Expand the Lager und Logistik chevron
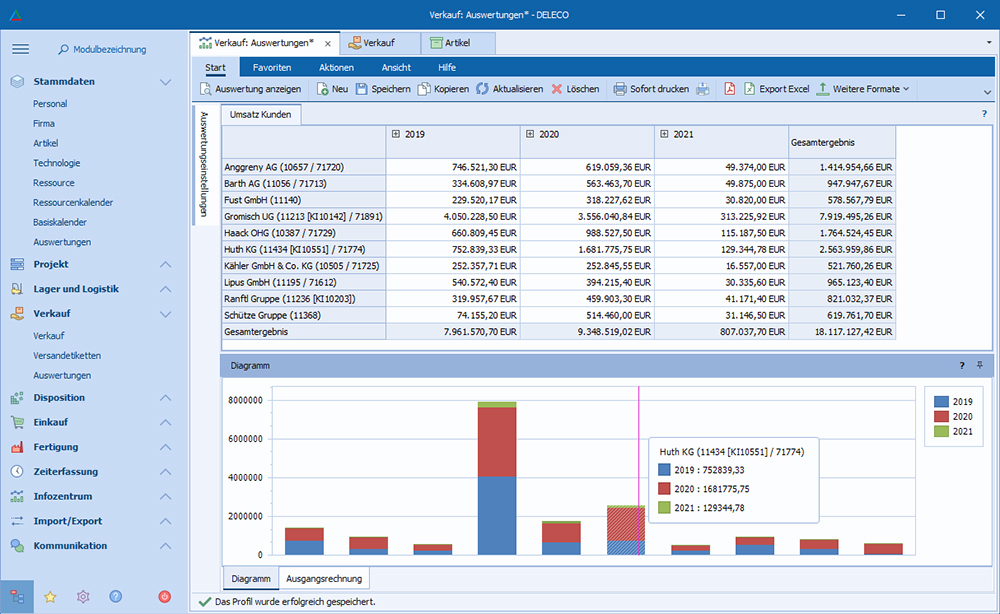The image size is (1000, 614). (x=165, y=289)
